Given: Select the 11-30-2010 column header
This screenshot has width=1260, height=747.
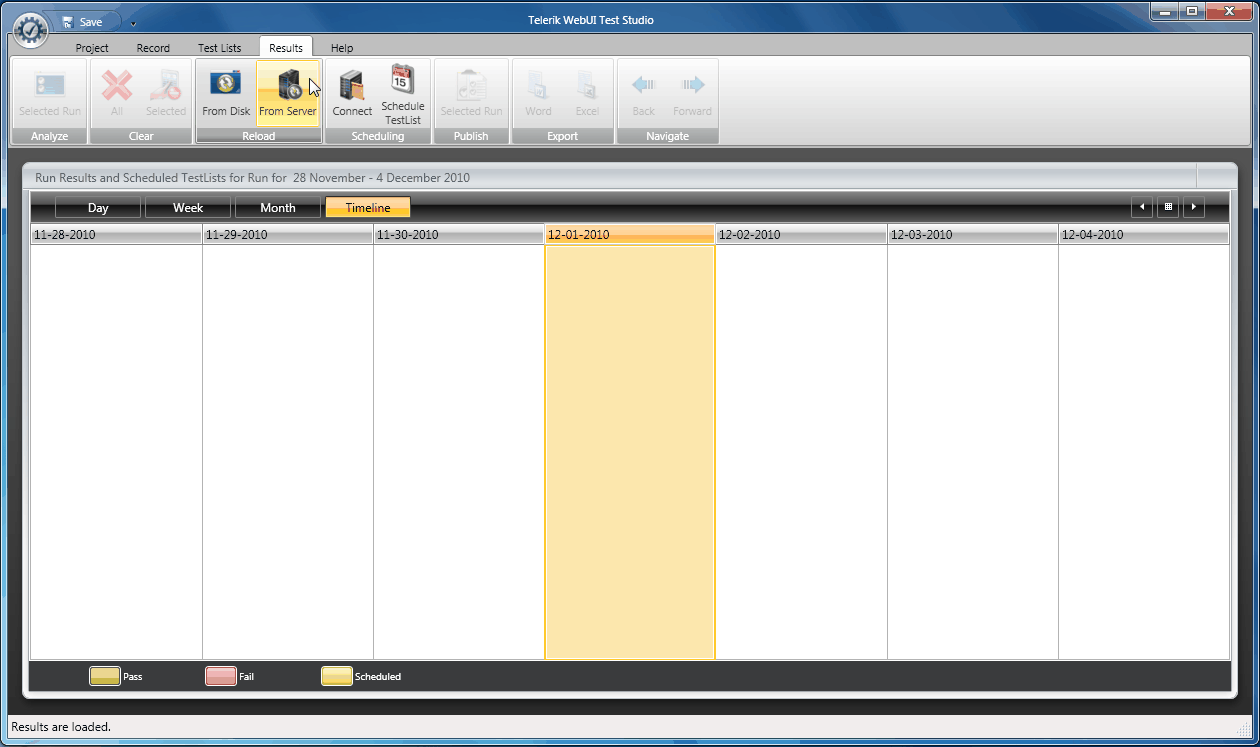Looking at the screenshot, I should point(459,235).
